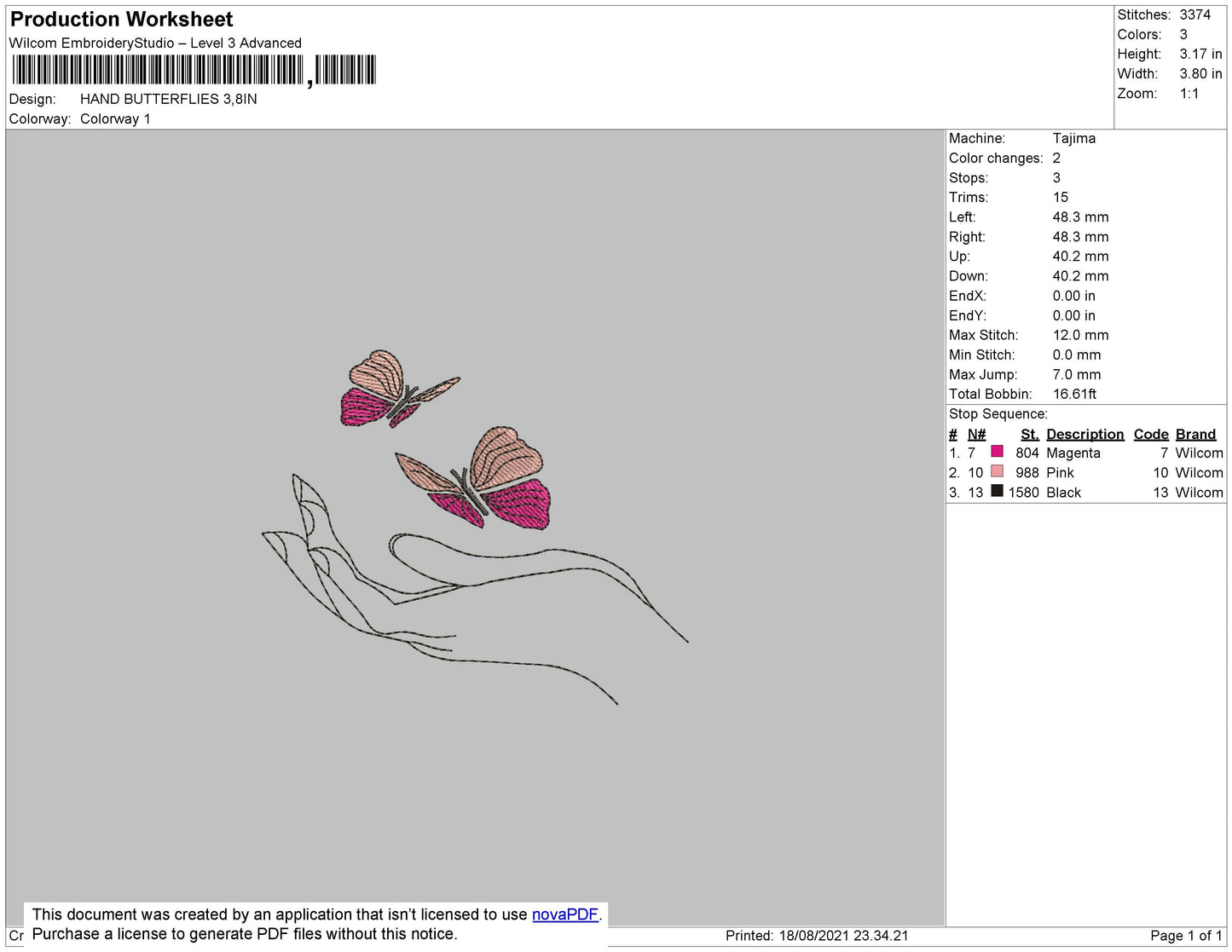Click the 'Pink' description in row 2
The image size is (1232, 952).
(1060, 473)
